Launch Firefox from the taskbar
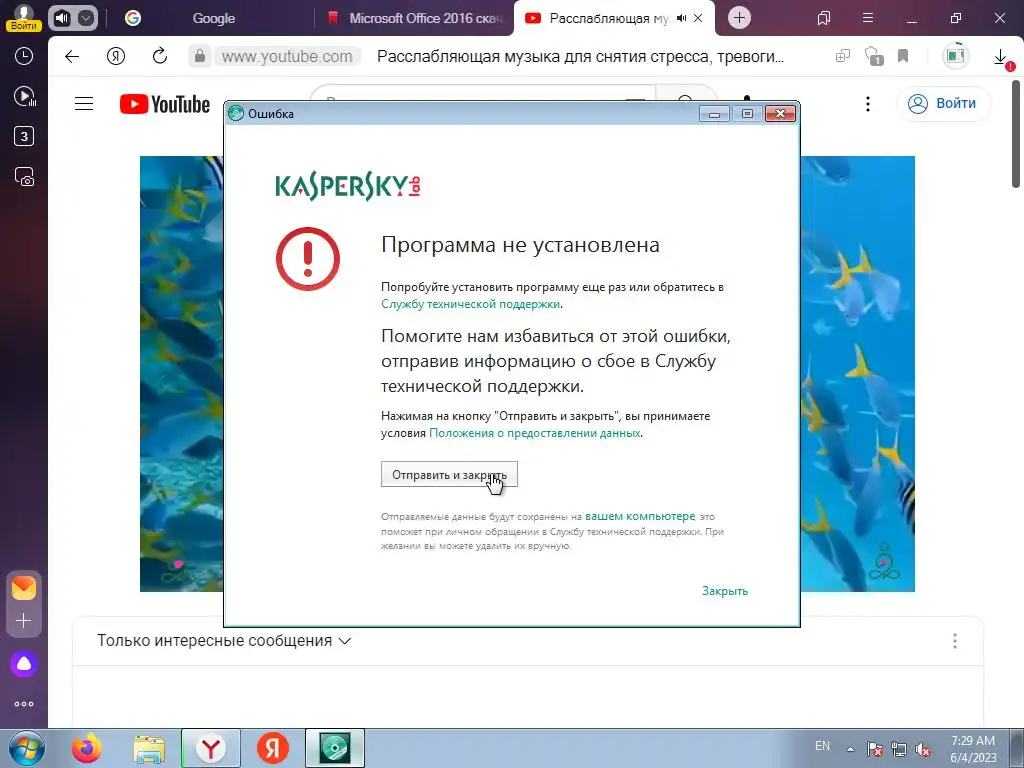The height and width of the screenshot is (768, 1024). 87,748
